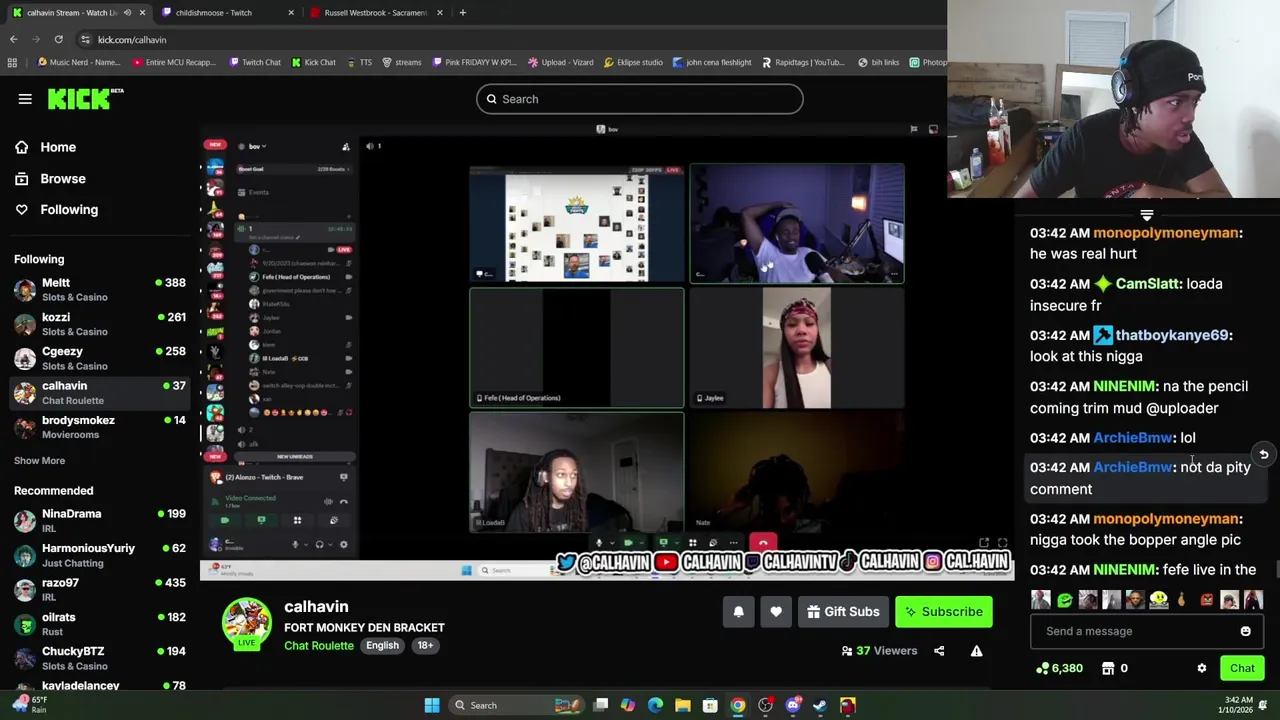Viewport: 1280px width, 720px height.
Task: Open OBS Studio from taskbar
Action: (765, 706)
